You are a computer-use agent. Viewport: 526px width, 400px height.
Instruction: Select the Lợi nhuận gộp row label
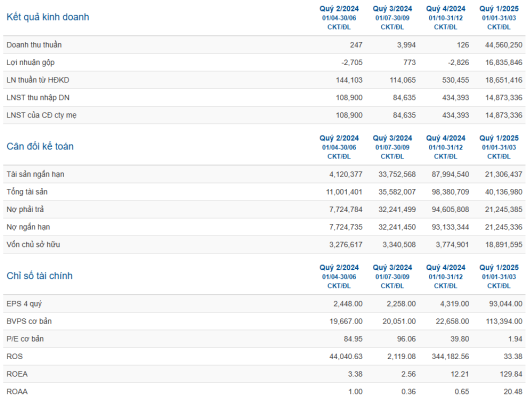tap(30, 62)
